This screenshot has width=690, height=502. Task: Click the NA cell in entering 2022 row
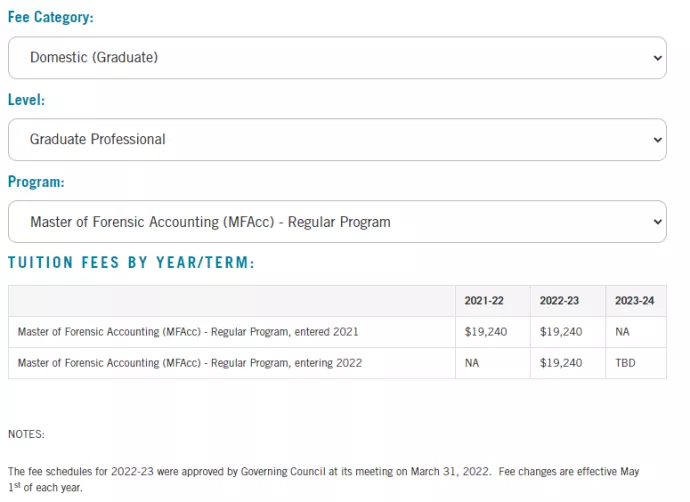(472, 363)
